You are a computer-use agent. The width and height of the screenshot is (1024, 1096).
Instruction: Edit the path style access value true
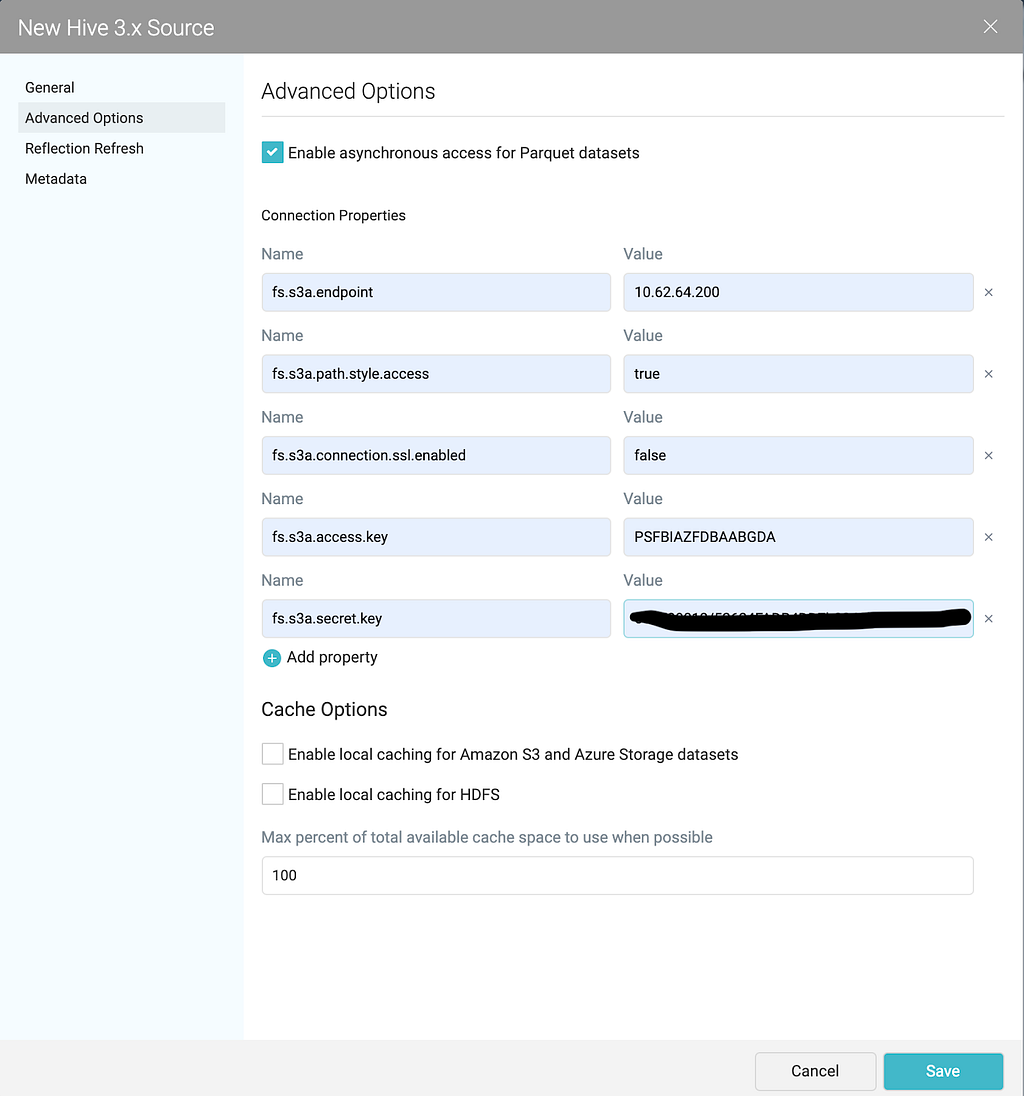[798, 374]
